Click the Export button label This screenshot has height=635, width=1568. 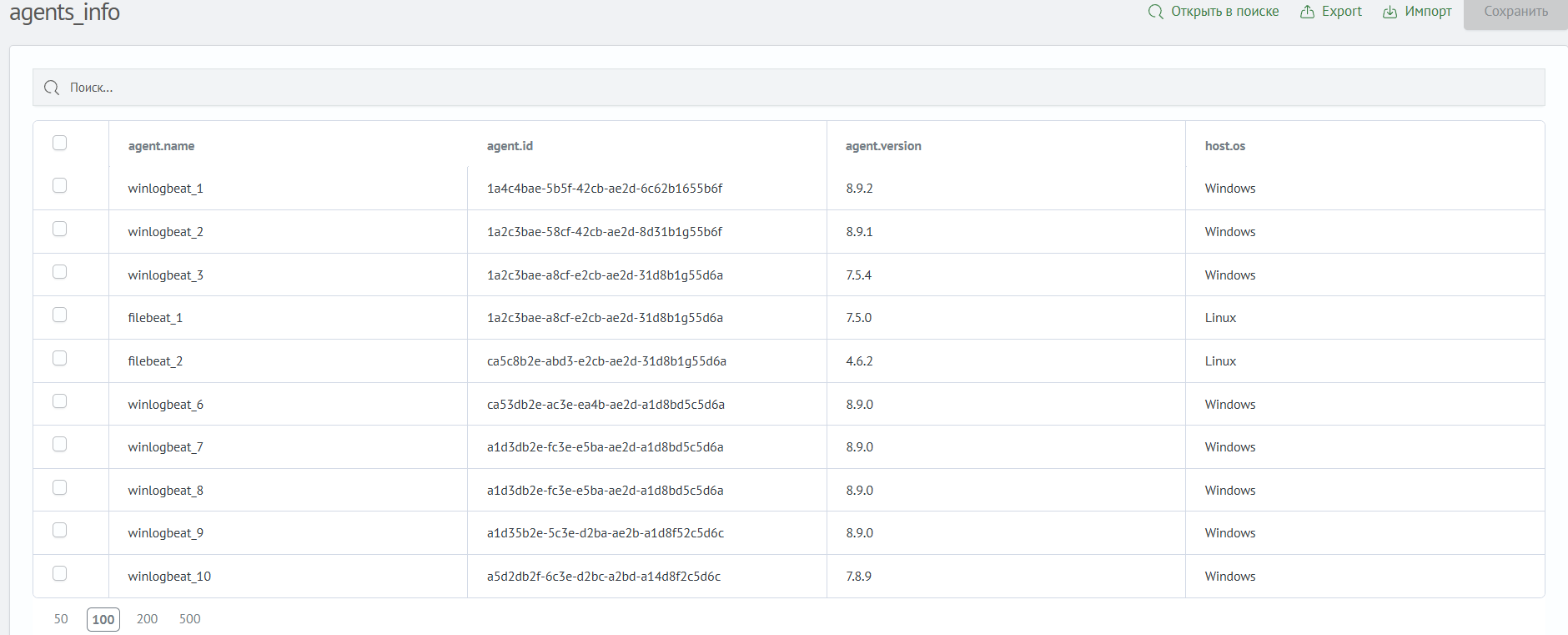1341,12
